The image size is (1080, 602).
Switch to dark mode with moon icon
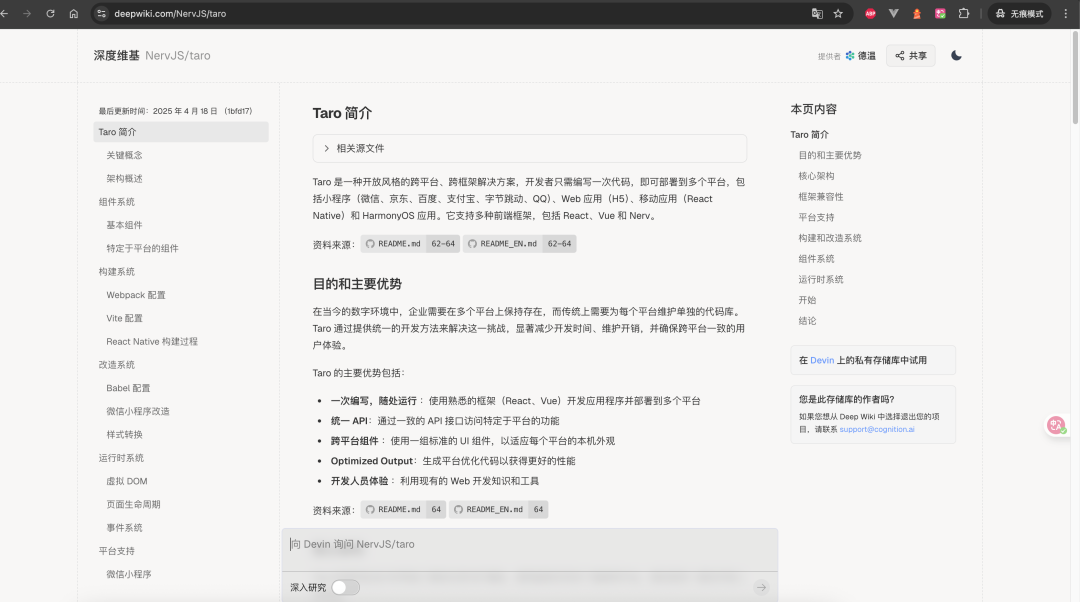coord(956,56)
